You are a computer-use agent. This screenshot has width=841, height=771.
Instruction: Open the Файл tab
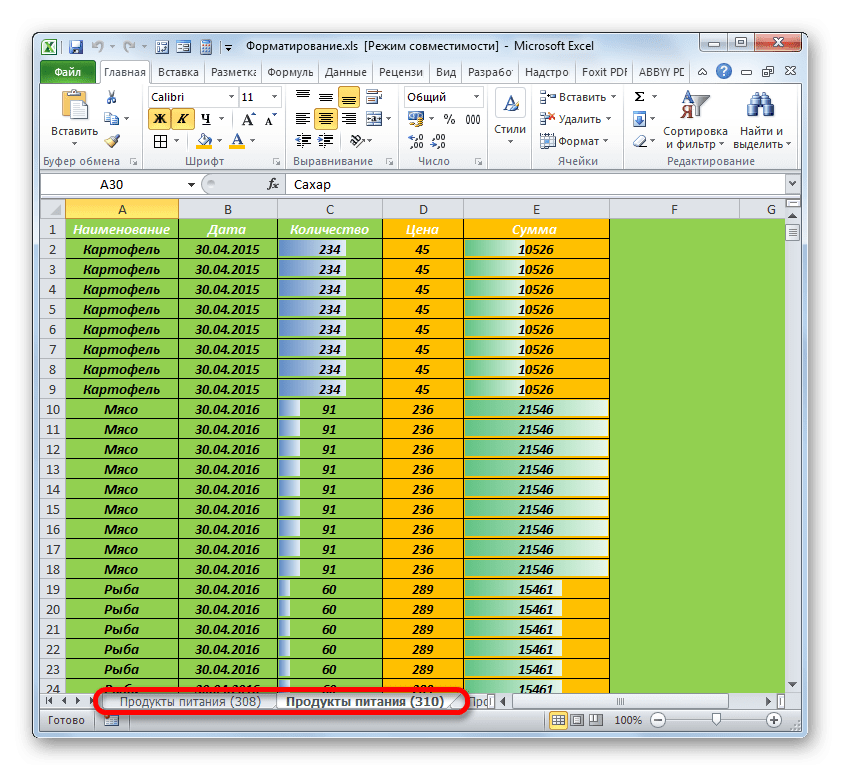click(x=68, y=72)
